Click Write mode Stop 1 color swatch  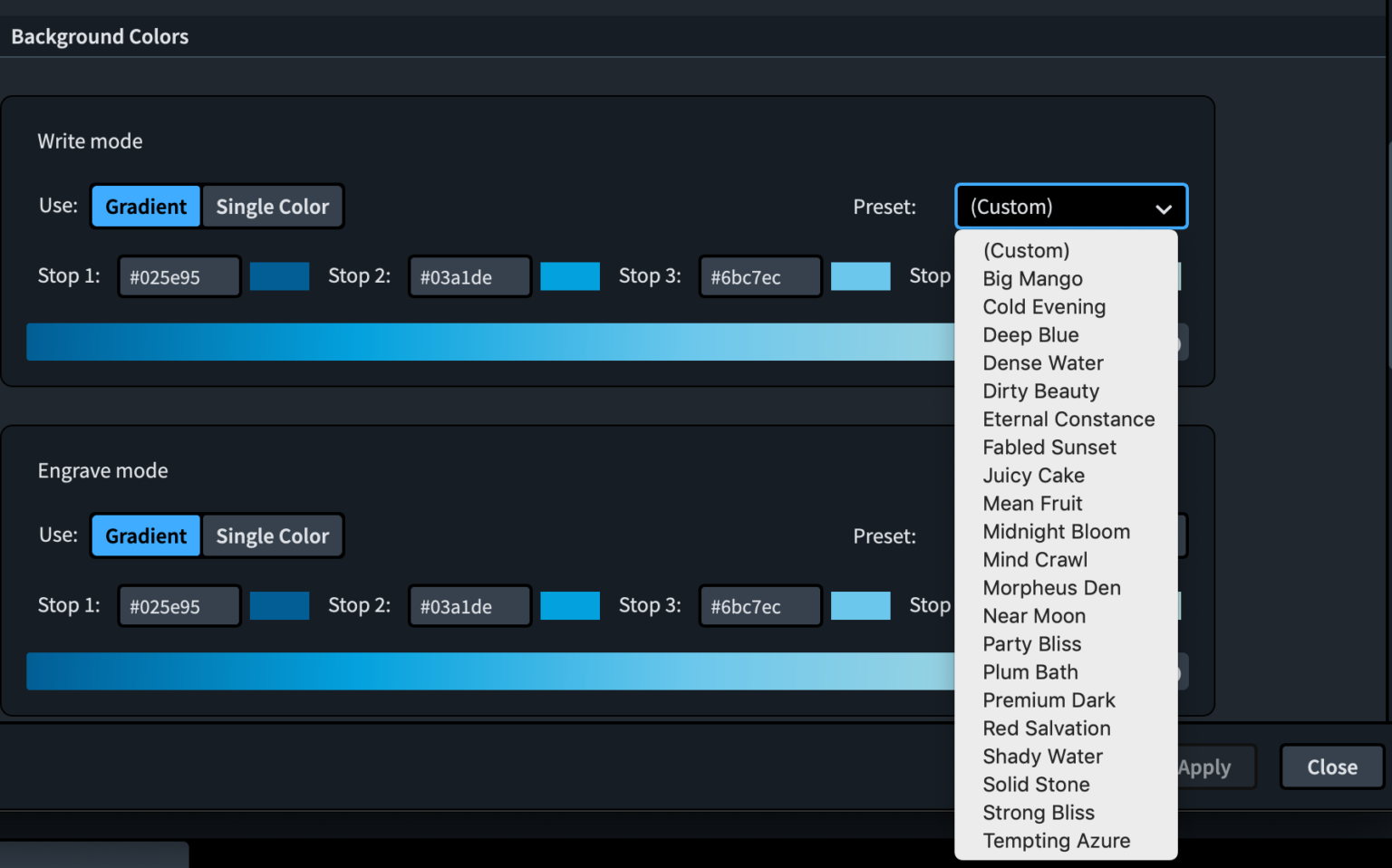tap(279, 276)
